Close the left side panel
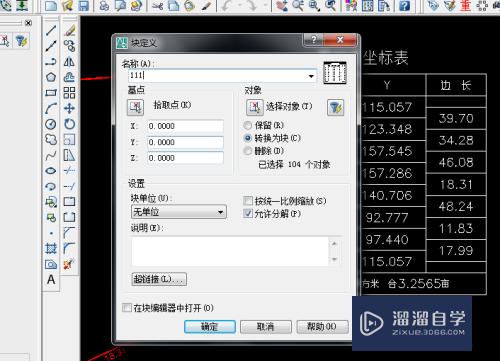 click(x=29, y=23)
